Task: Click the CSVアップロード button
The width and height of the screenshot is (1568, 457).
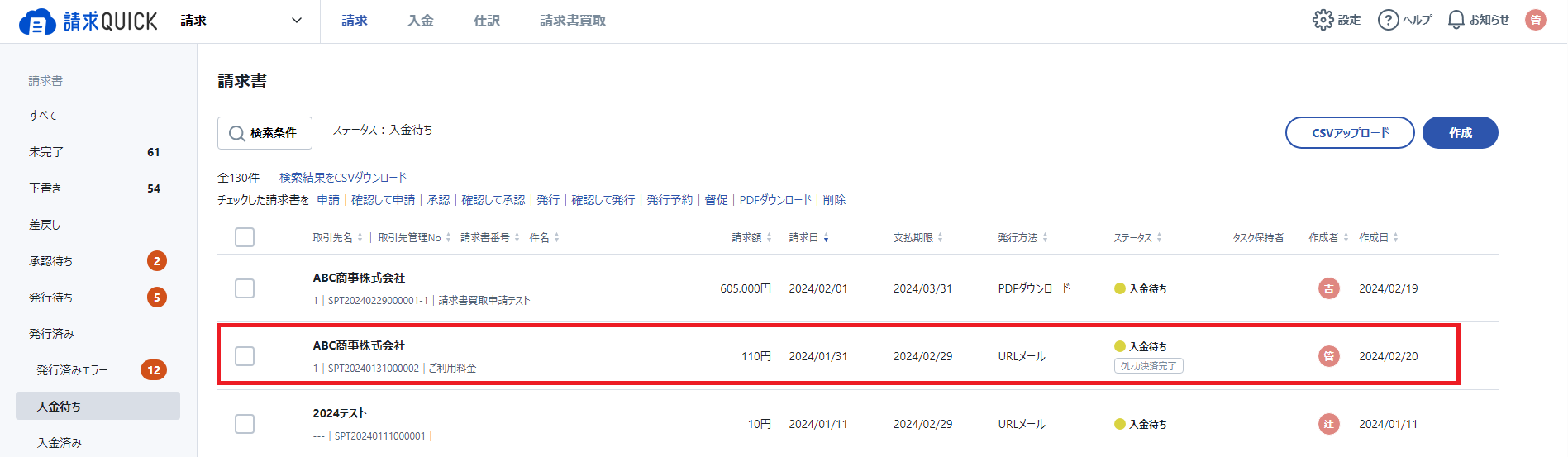Action: (1350, 132)
